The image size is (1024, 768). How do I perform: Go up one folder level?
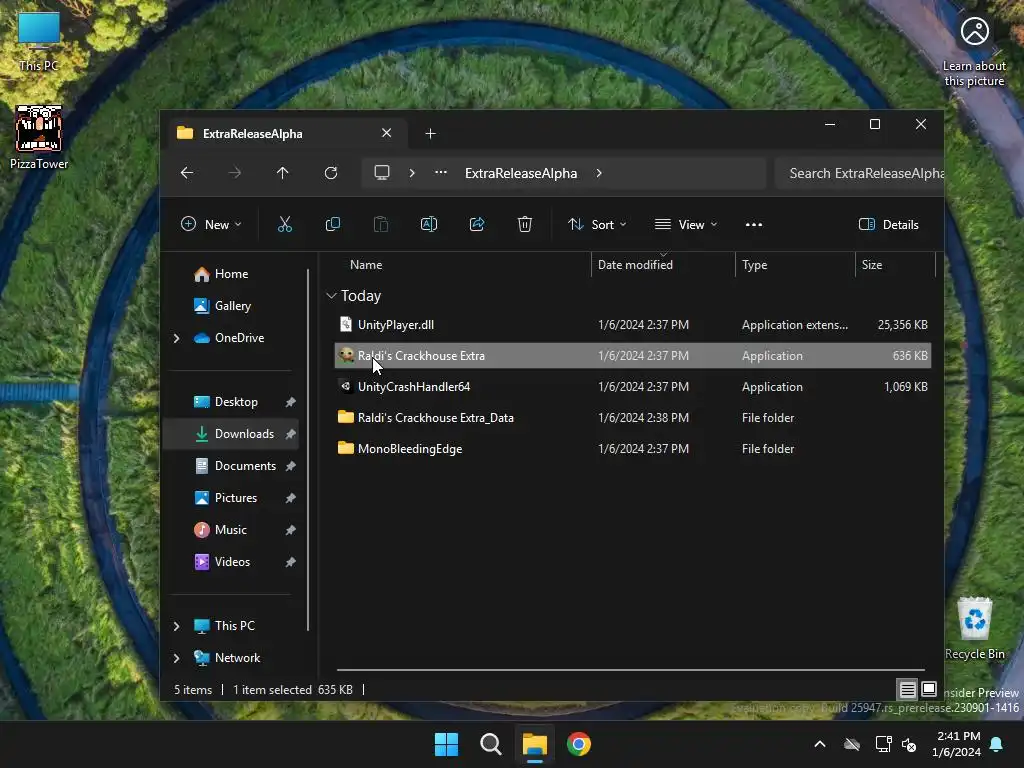(282, 173)
